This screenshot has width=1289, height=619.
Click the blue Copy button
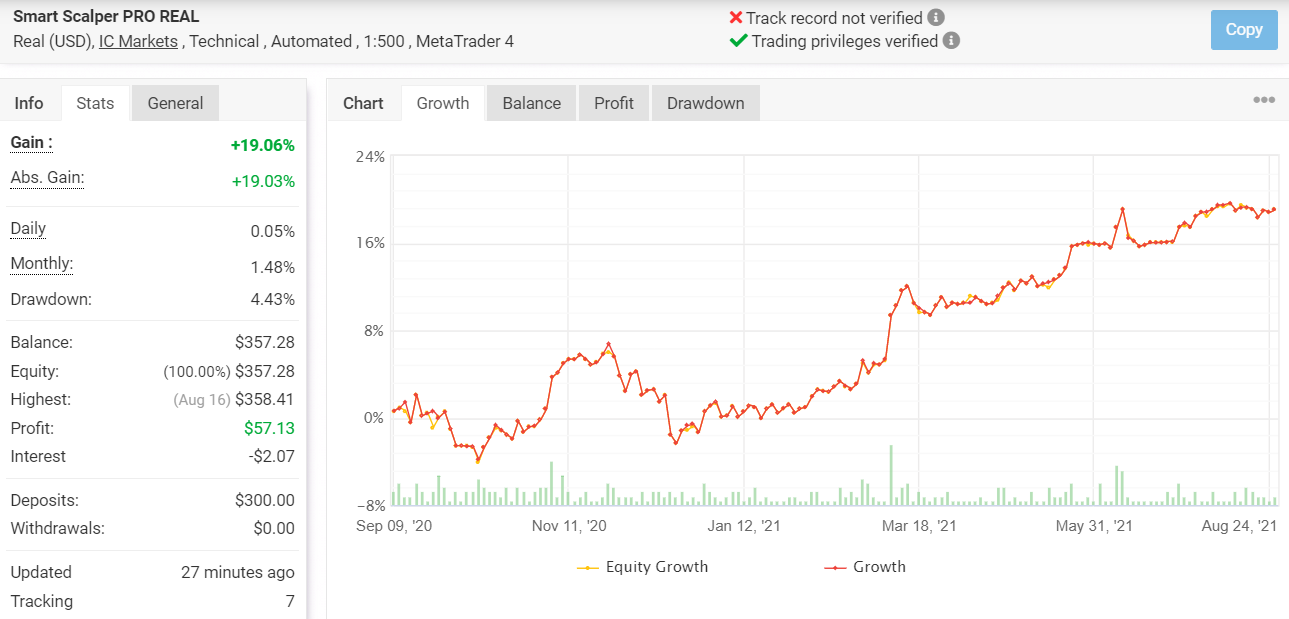click(1243, 30)
